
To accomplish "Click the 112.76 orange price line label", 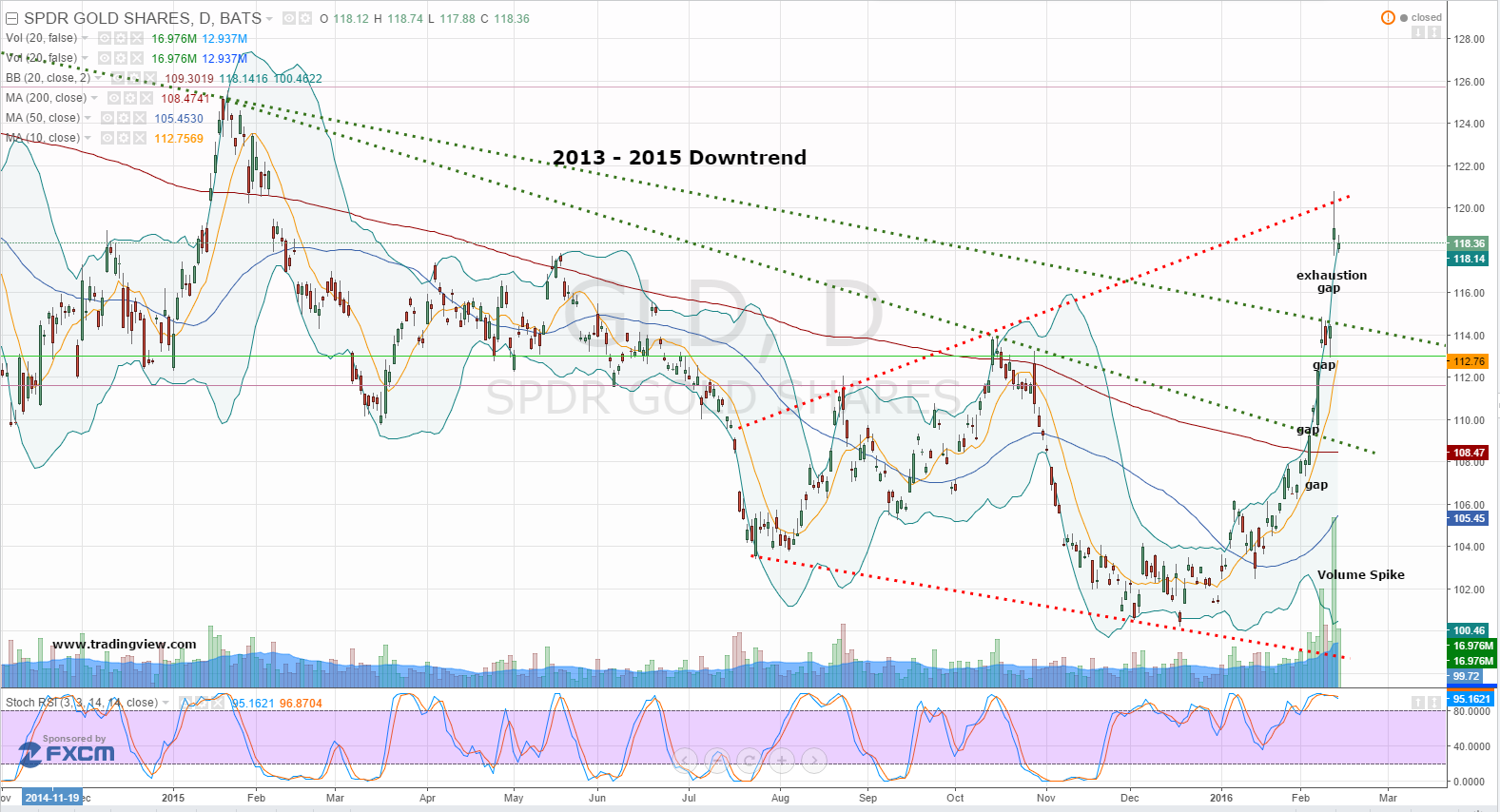I will click(1470, 361).
